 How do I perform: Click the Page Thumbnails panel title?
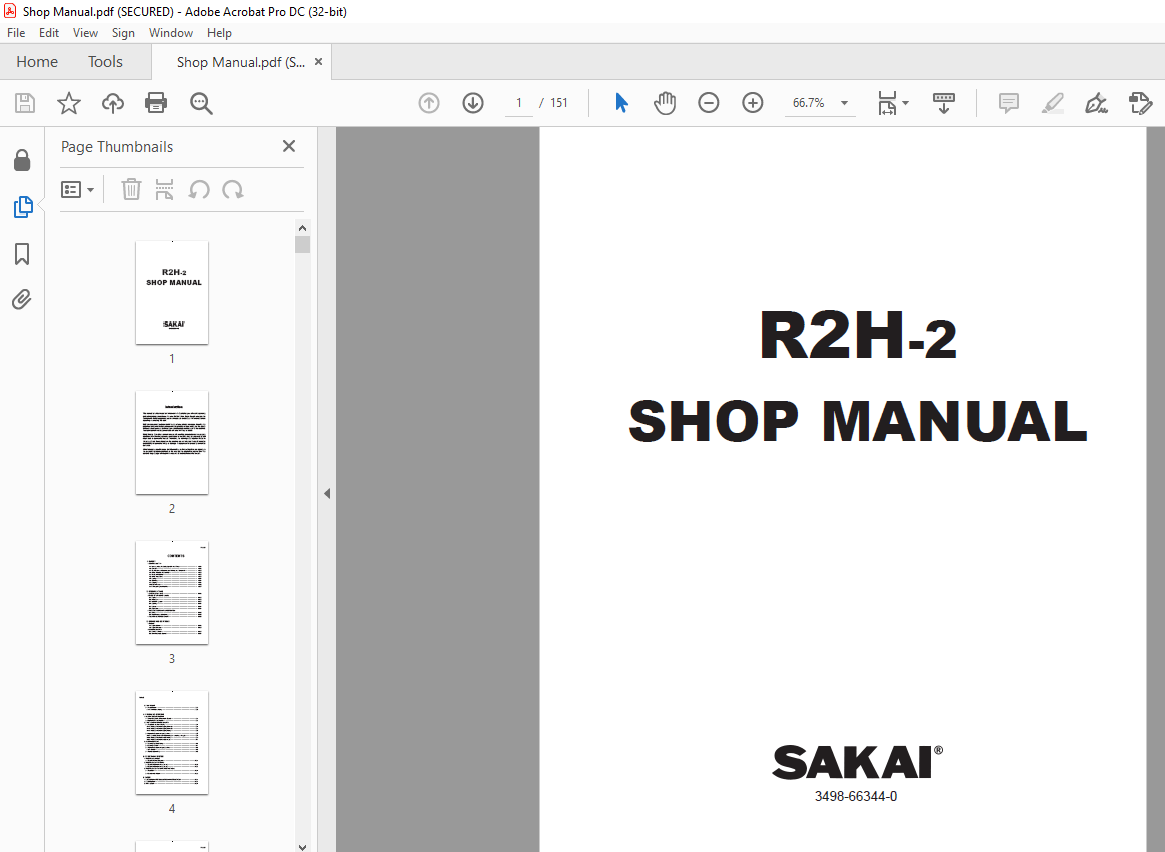pyautogui.click(x=117, y=147)
